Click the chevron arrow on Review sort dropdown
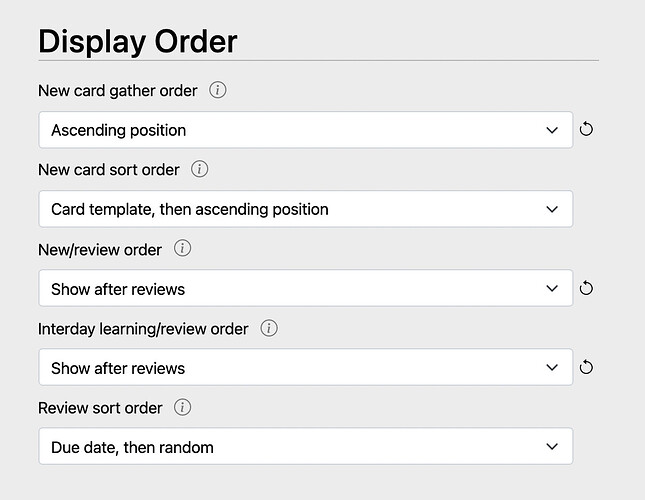The width and height of the screenshot is (645, 500). [552, 447]
